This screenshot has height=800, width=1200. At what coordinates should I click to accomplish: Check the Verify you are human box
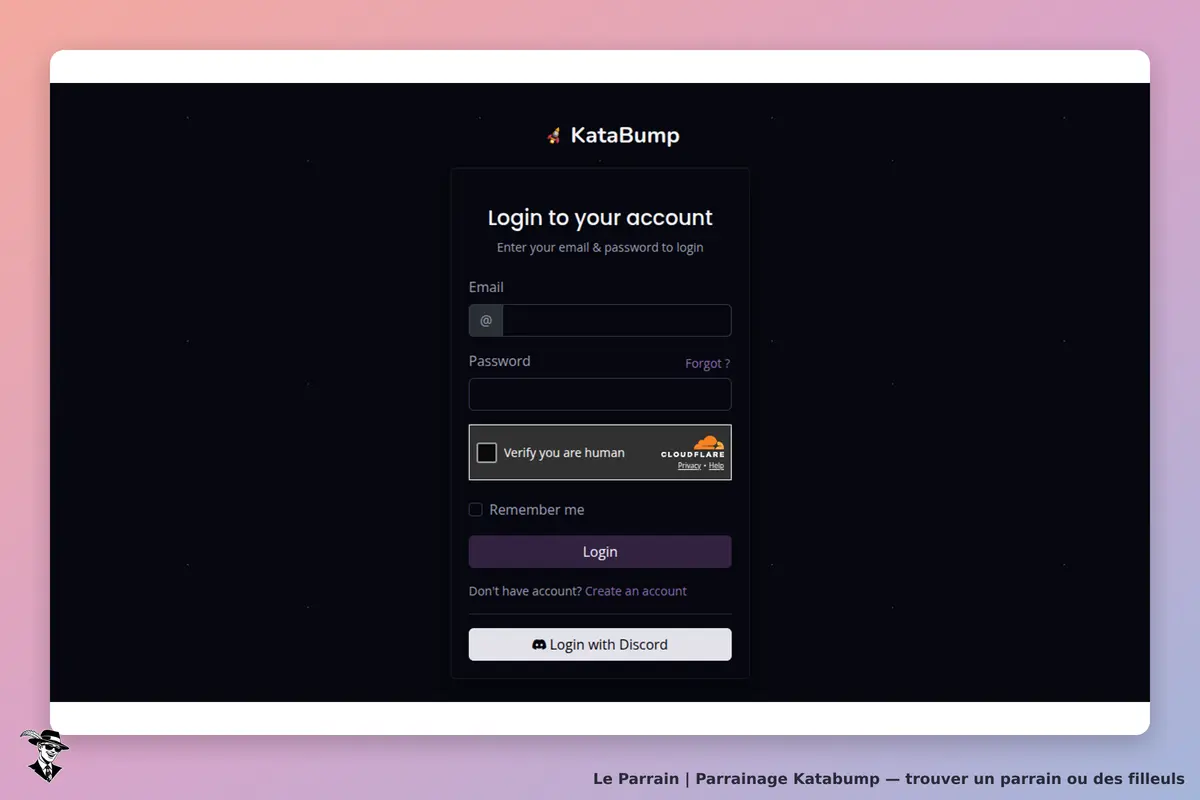tap(487, 453)
